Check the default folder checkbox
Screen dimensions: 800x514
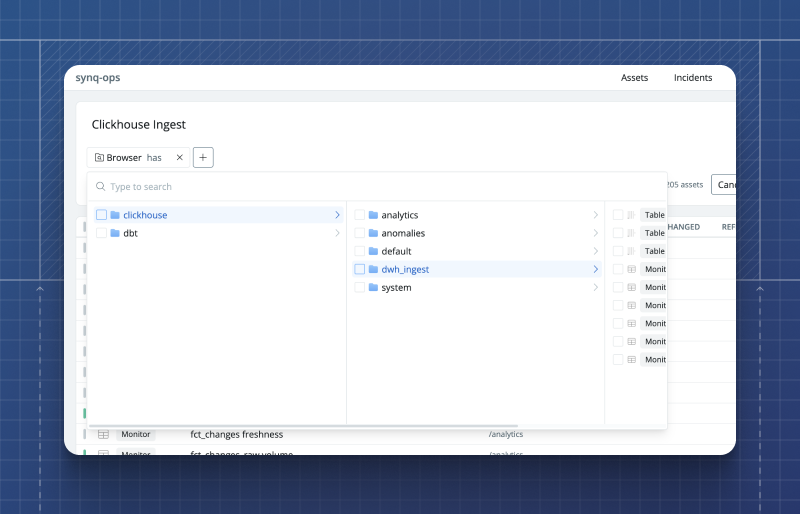(x=360, y=251)
